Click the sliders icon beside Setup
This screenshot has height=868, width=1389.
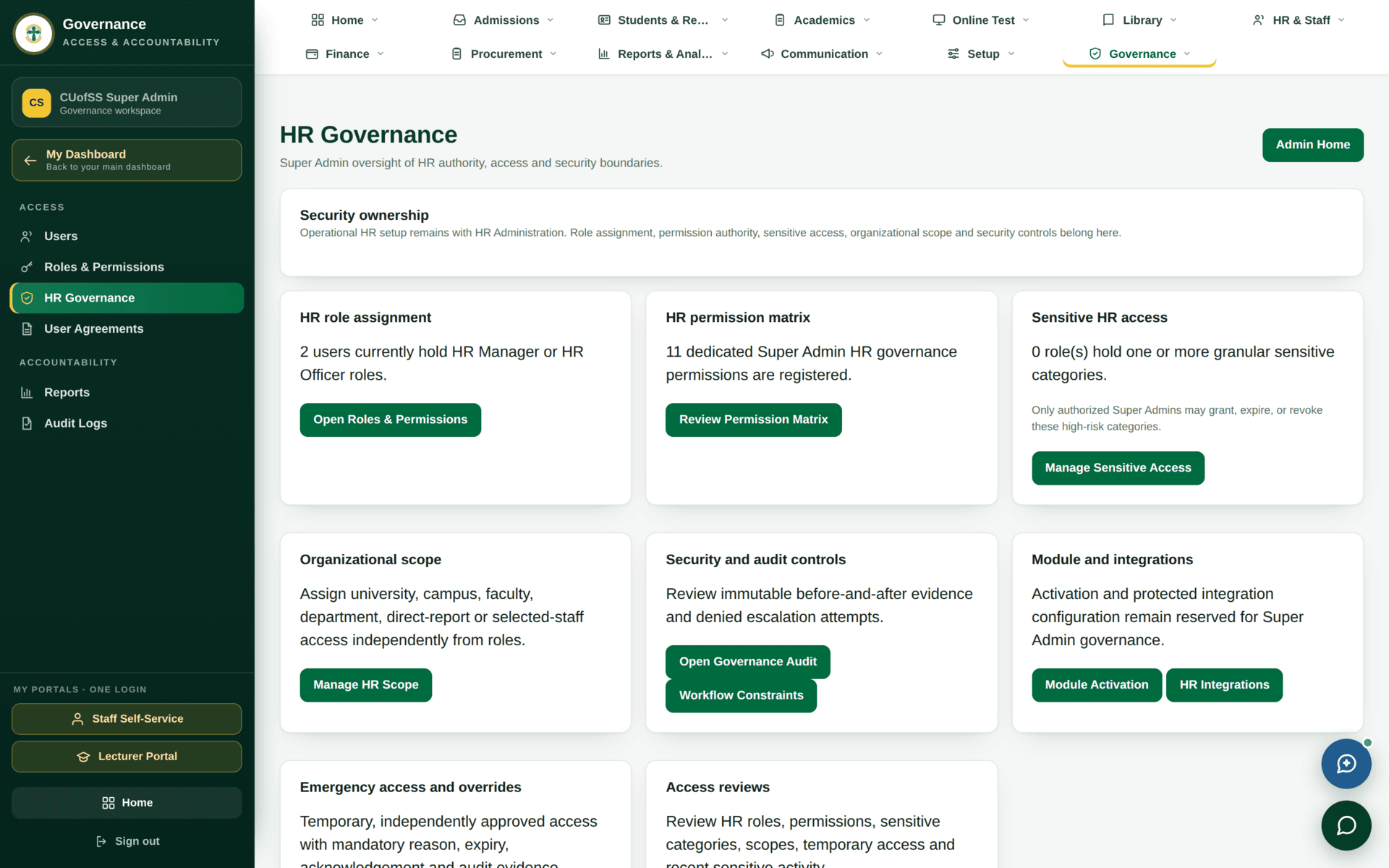(x=953, y=54)
